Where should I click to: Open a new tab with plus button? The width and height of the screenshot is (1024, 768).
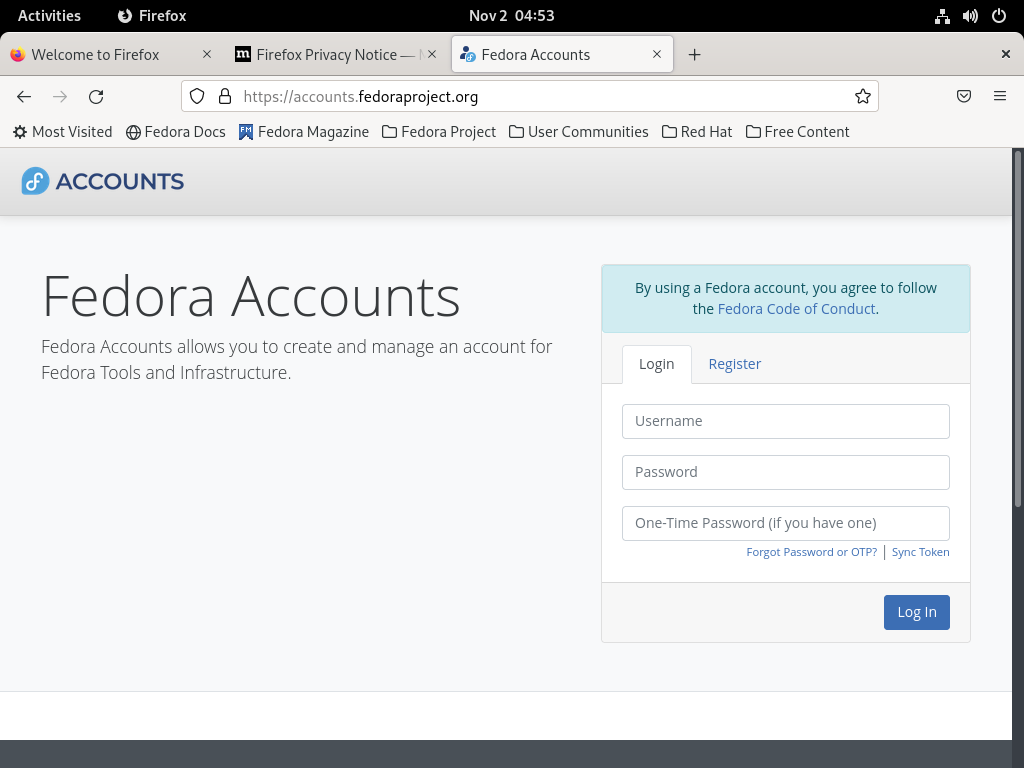pos(694,55)
